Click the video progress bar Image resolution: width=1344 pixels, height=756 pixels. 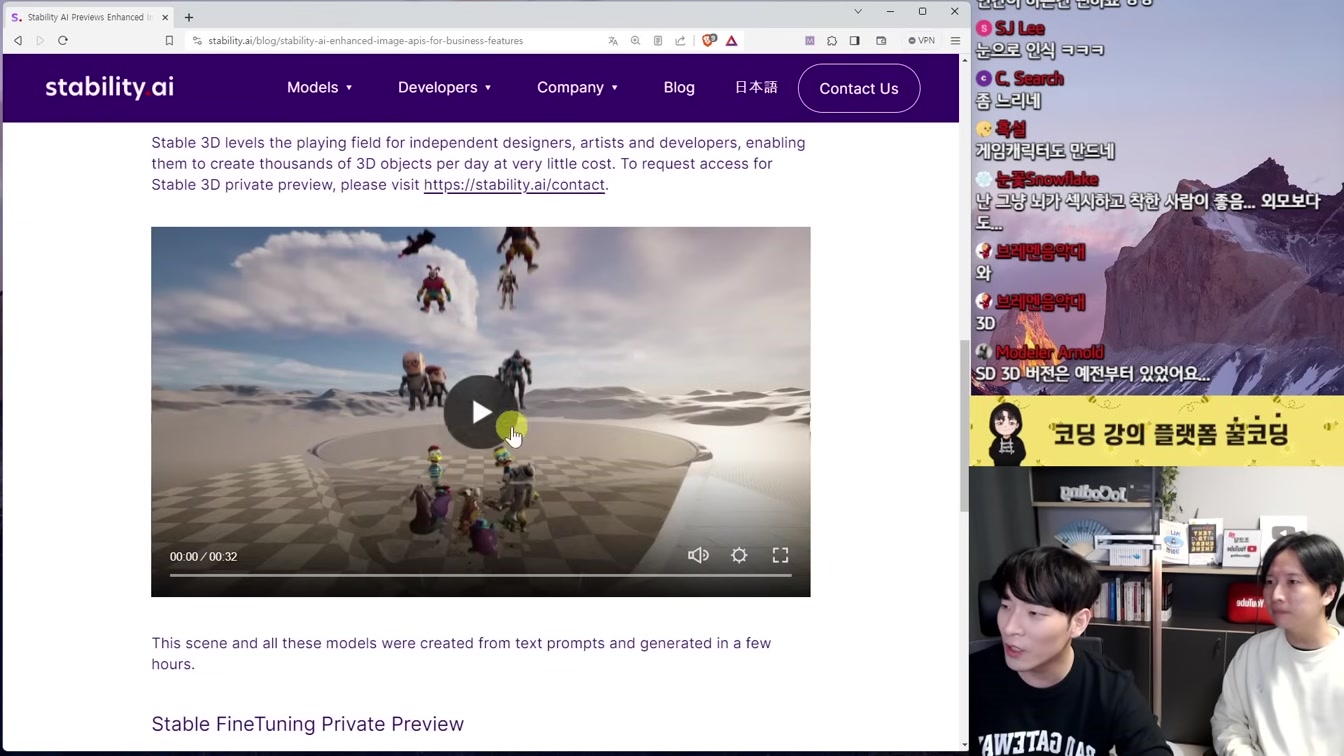tap(481, 575)
